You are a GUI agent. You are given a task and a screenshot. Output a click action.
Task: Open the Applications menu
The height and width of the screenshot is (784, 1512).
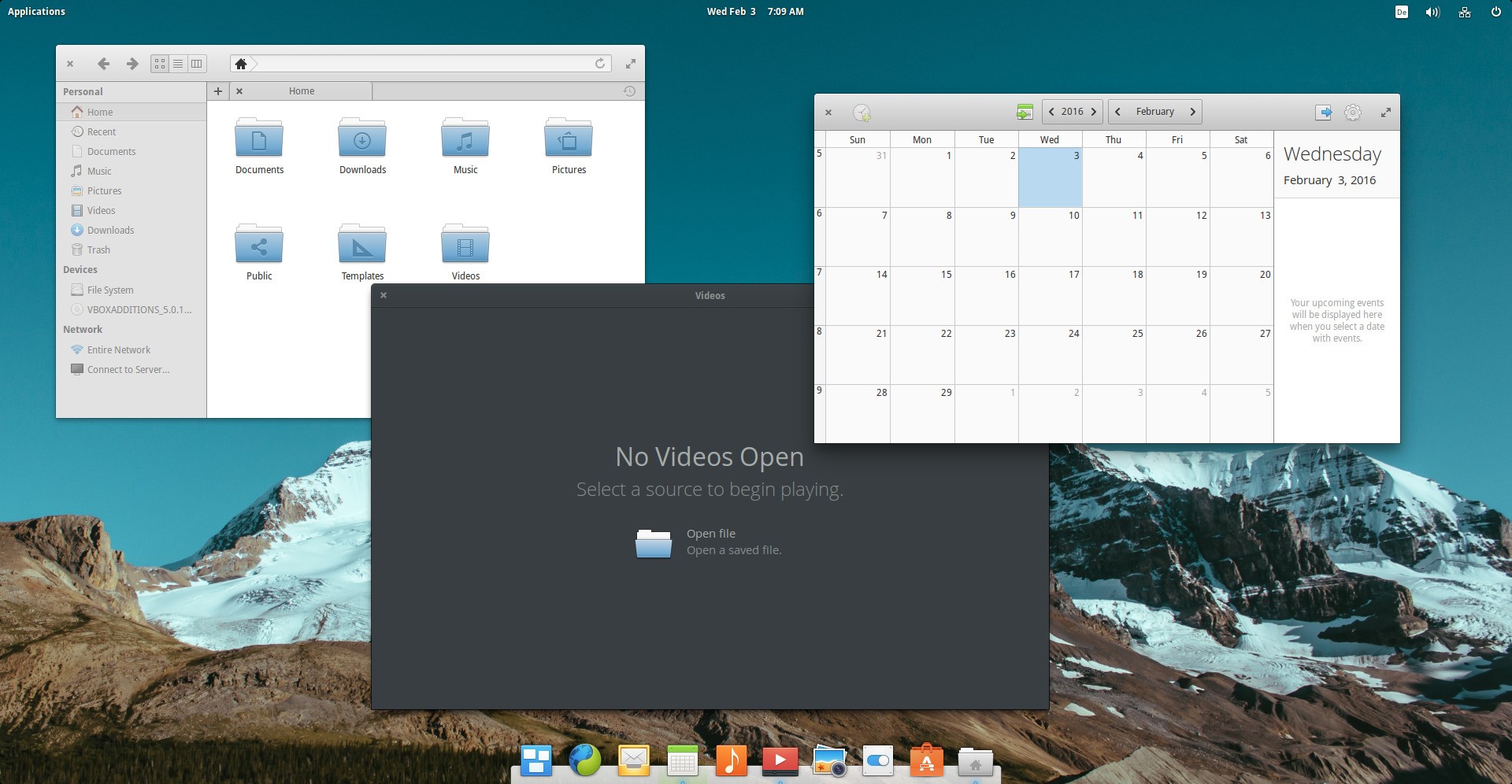coord(36,11)
